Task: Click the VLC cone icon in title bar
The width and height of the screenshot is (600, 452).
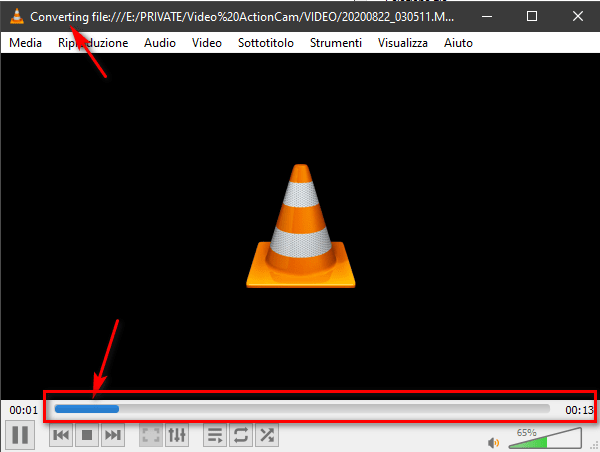Action: pyautogui.click(x=16, y=16)
